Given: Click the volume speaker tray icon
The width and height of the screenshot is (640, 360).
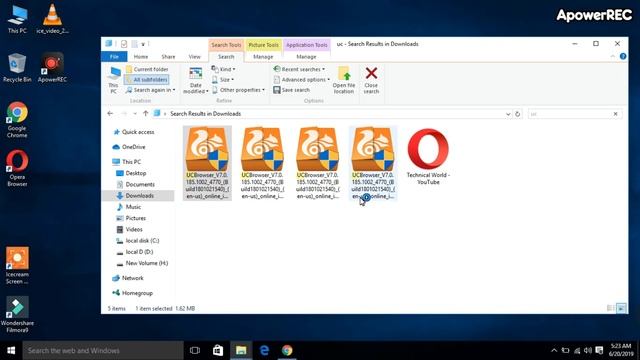Looking at the screenshot, I should (588, 351).
